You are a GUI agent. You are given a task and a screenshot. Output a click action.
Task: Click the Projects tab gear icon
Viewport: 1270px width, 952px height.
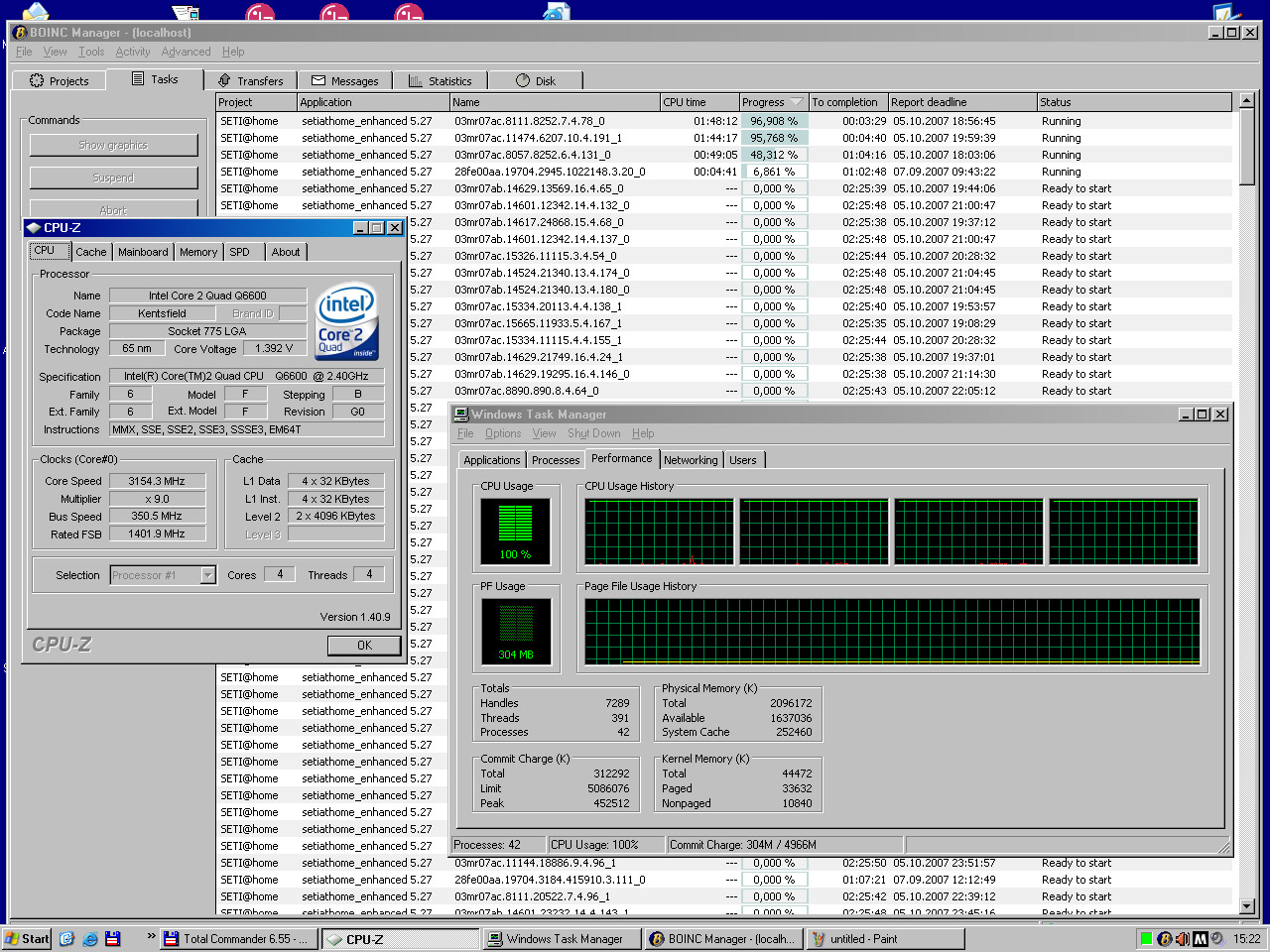(37, 80)
